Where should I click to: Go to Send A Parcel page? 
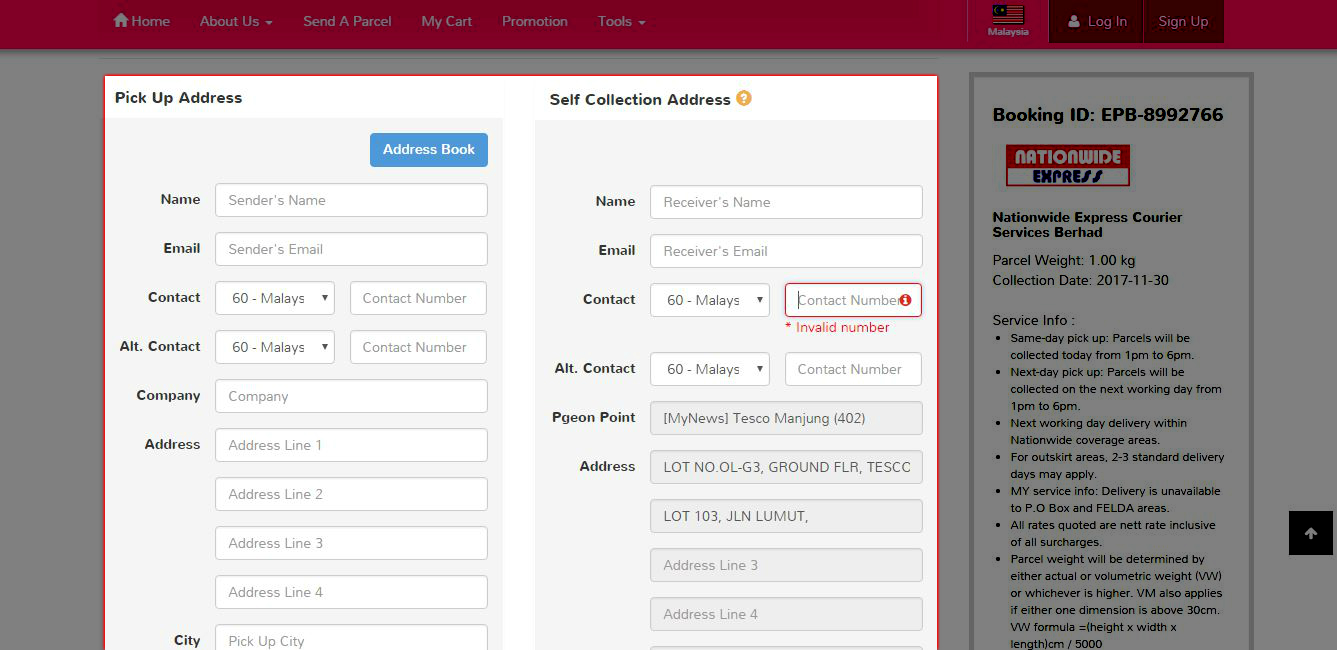pyautogui.click(x=347, y=21)
